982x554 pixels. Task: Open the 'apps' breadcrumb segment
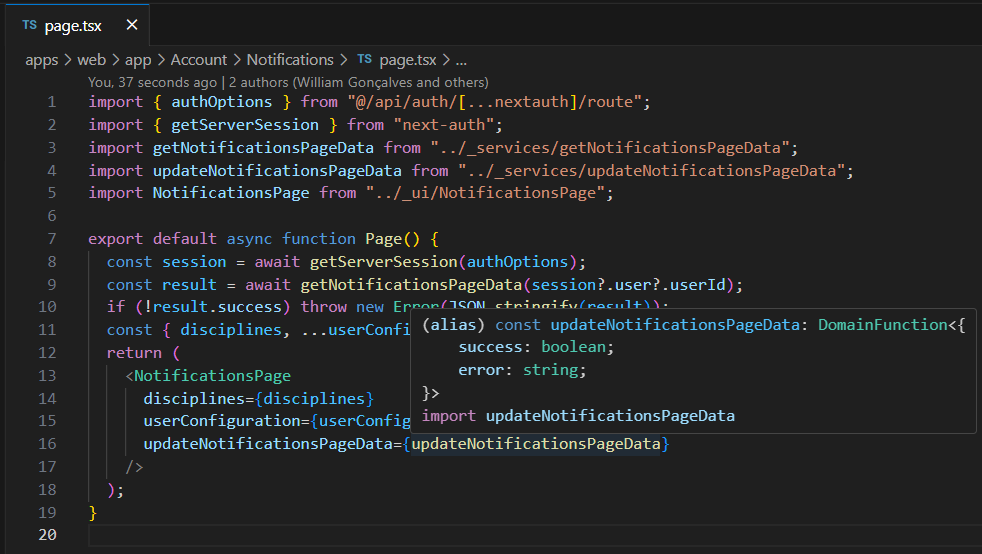(x=41, y=60)
